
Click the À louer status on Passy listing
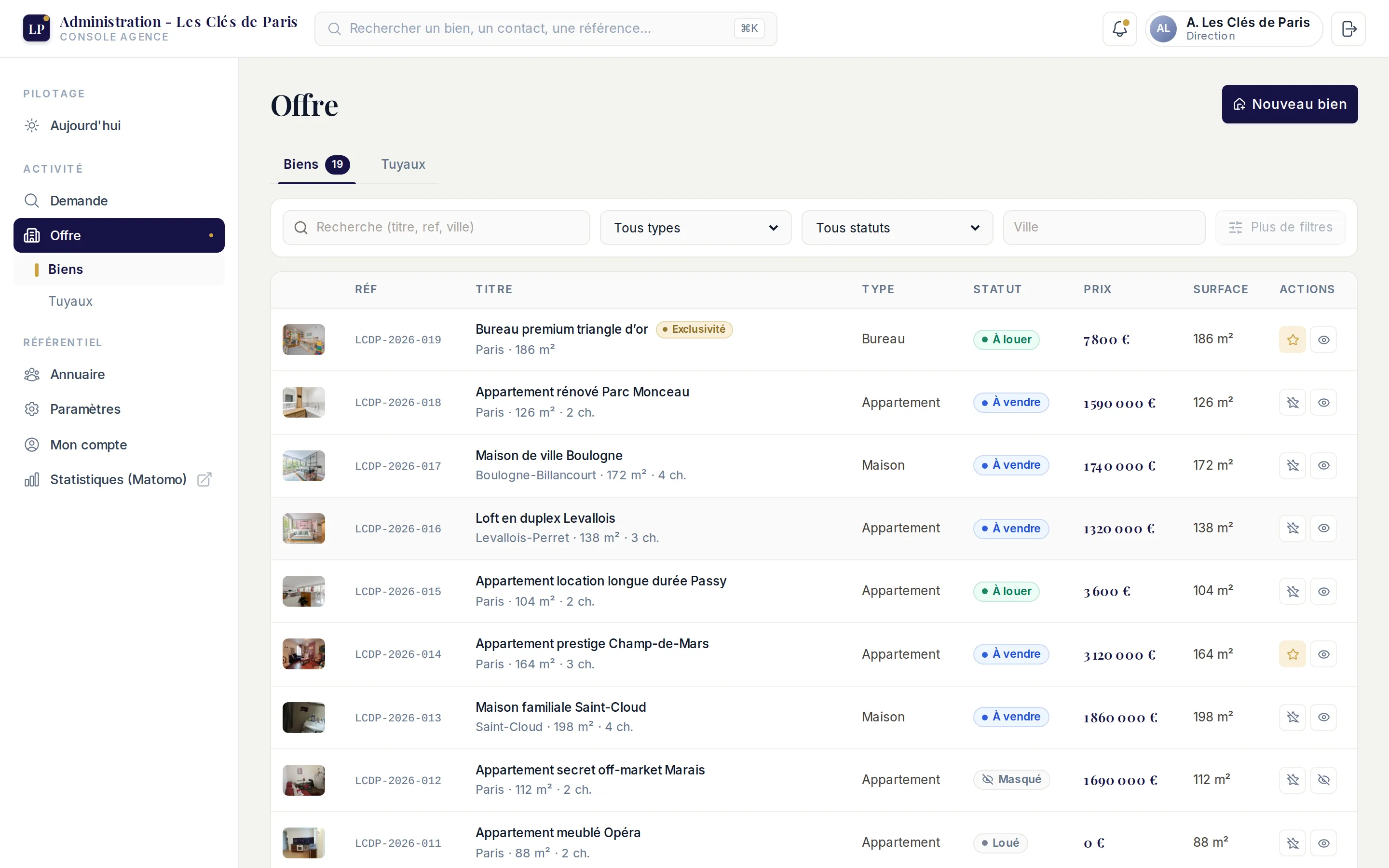pos(1006,591)
